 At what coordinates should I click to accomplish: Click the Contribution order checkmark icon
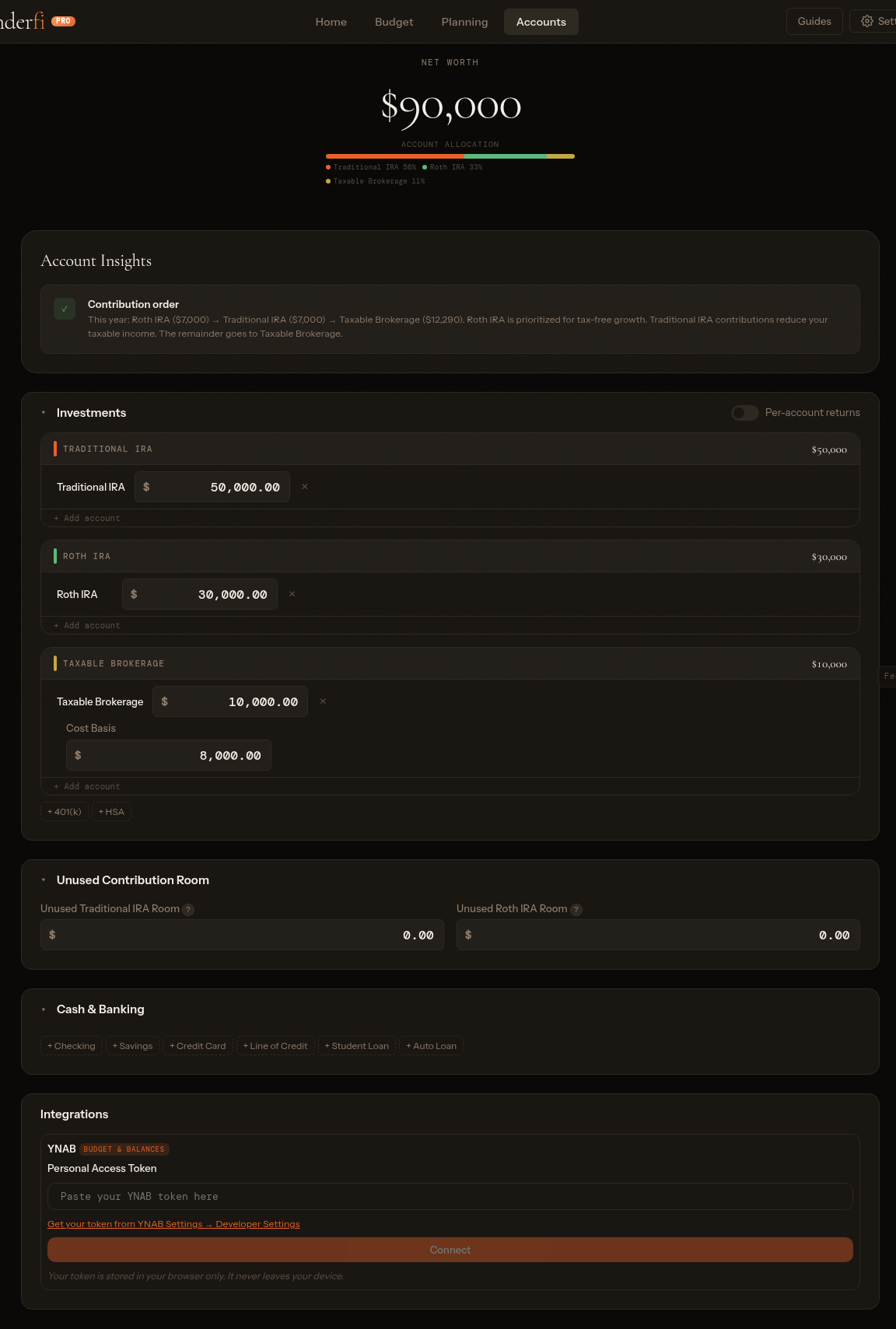(x=65, y=309)
